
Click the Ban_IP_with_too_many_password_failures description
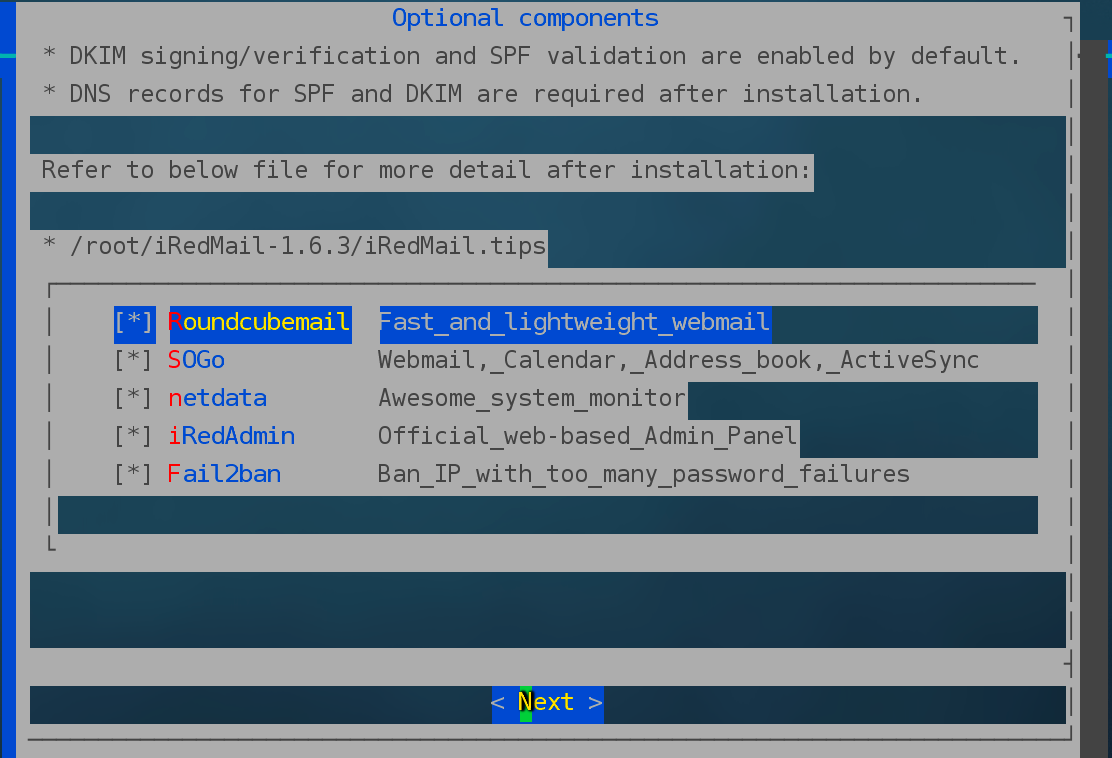[644, 474]
